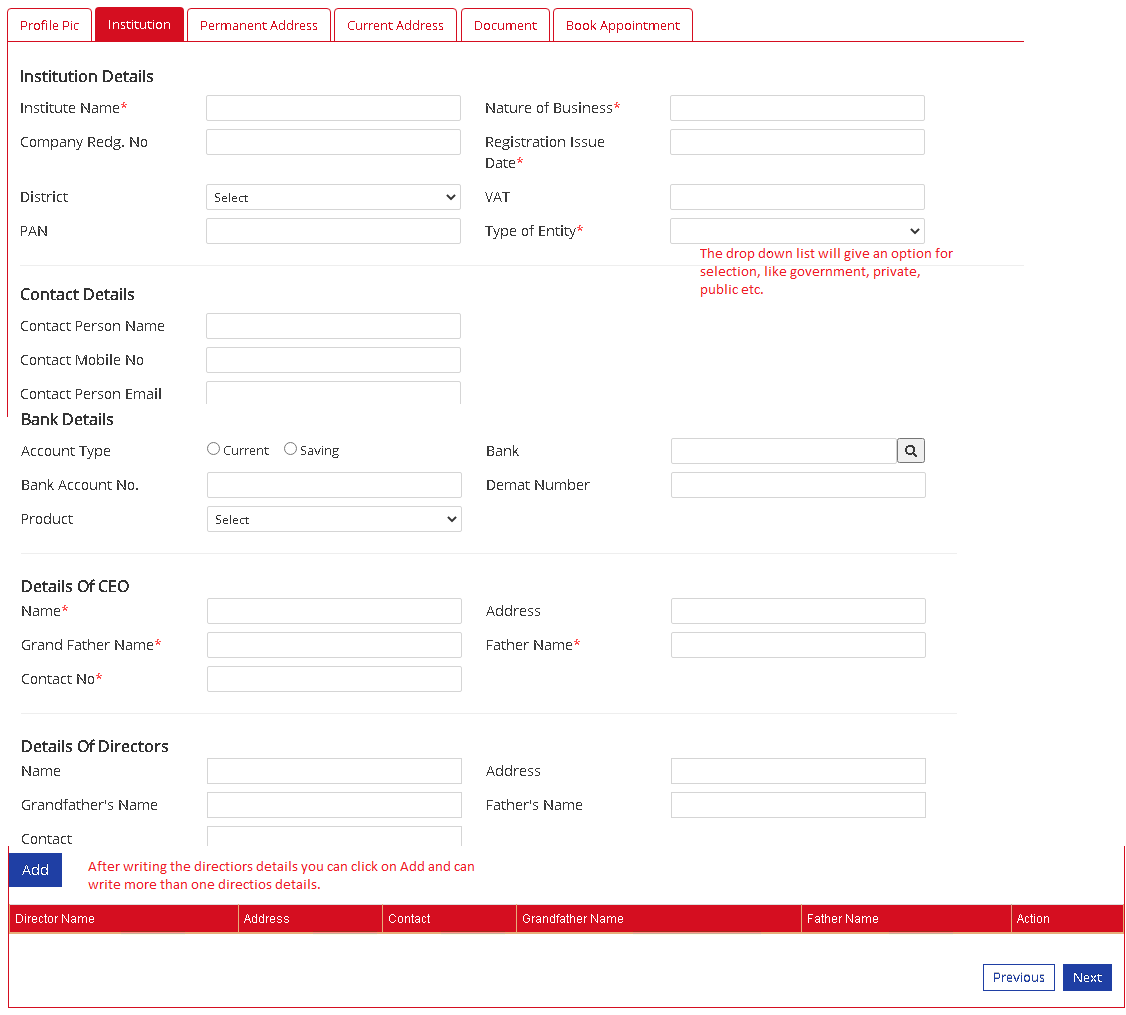The height and width of the screenshot is (1015, 1126).
Task: Click the Bank search magnifier icon
Action: tap(910, 451)
